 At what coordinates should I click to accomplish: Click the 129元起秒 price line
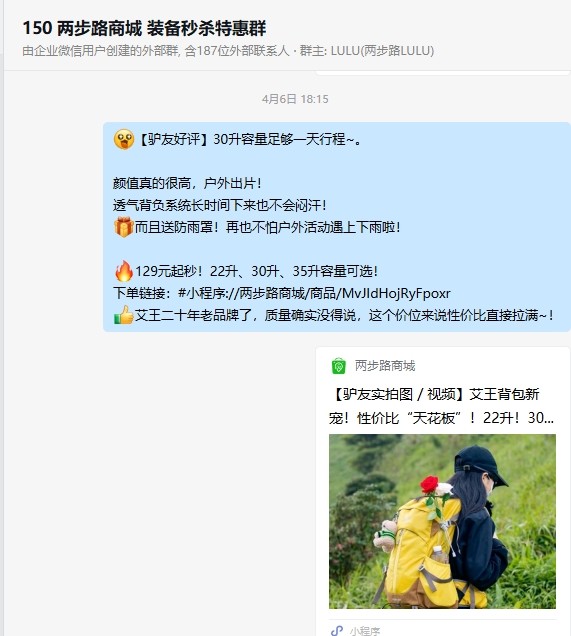256,271
